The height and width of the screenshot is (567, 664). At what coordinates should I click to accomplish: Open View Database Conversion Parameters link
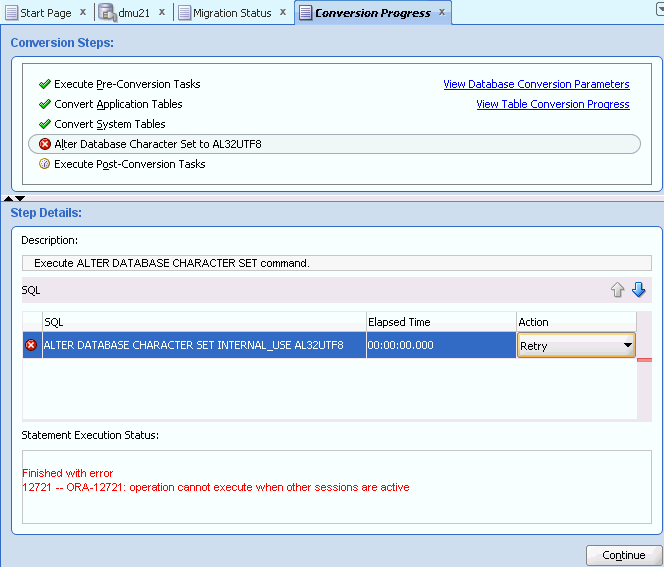[x=536, y=84]
